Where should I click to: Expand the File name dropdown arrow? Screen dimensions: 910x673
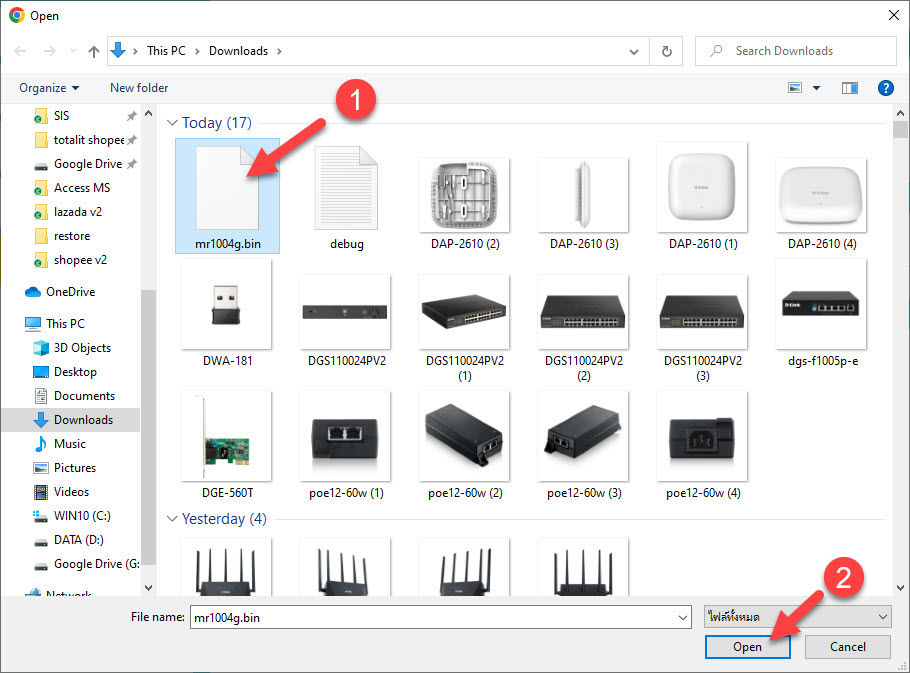[x=683, y=617]
